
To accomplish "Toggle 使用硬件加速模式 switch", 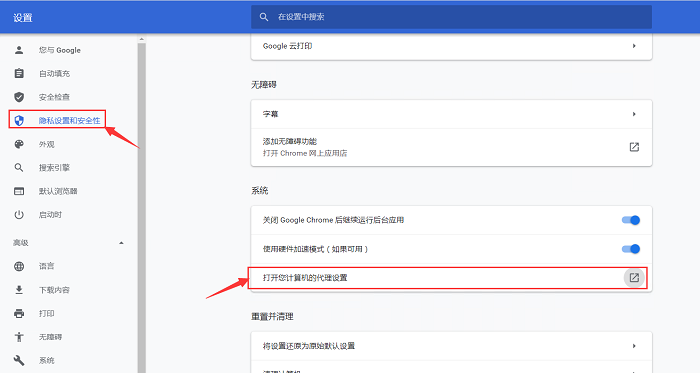I will (x=631, y=249).
